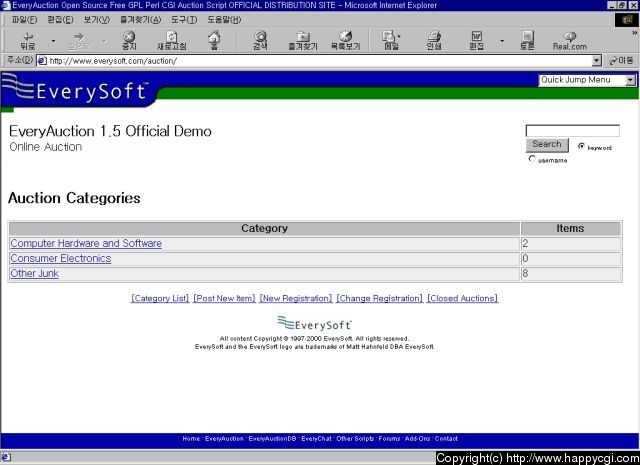This screenshot has height=465, width=640.
Task: Open the History toolbar icon
Action: [x=345, y=40]
